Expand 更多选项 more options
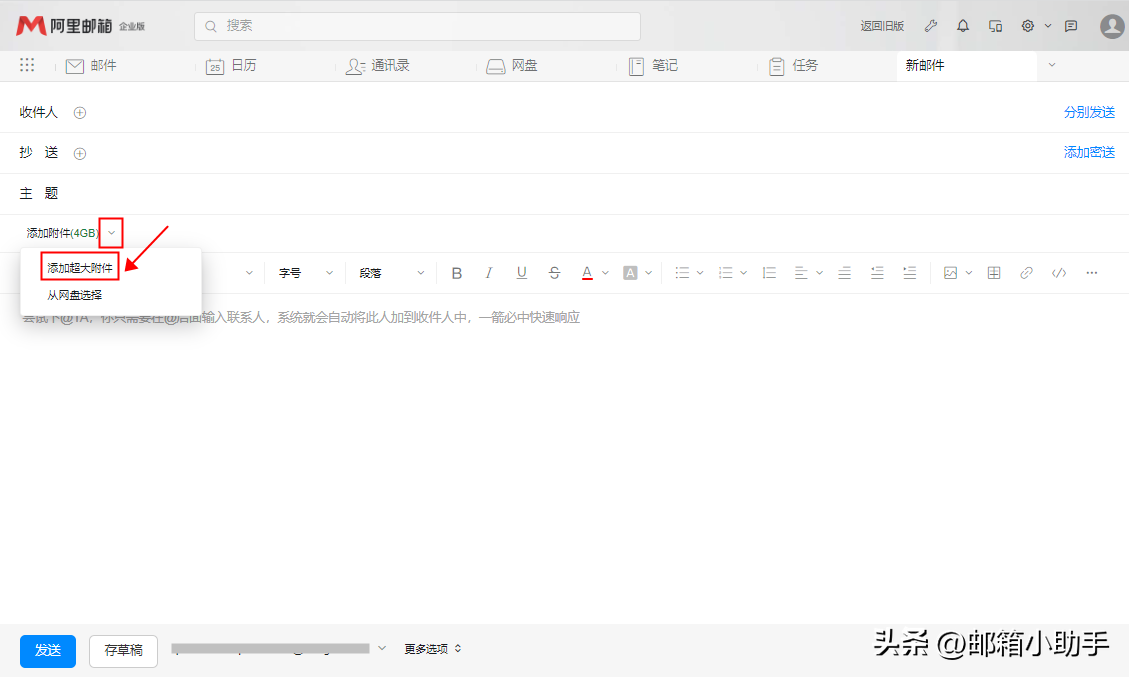This screenshot has height=677, width=1129. tap(432, 649)
